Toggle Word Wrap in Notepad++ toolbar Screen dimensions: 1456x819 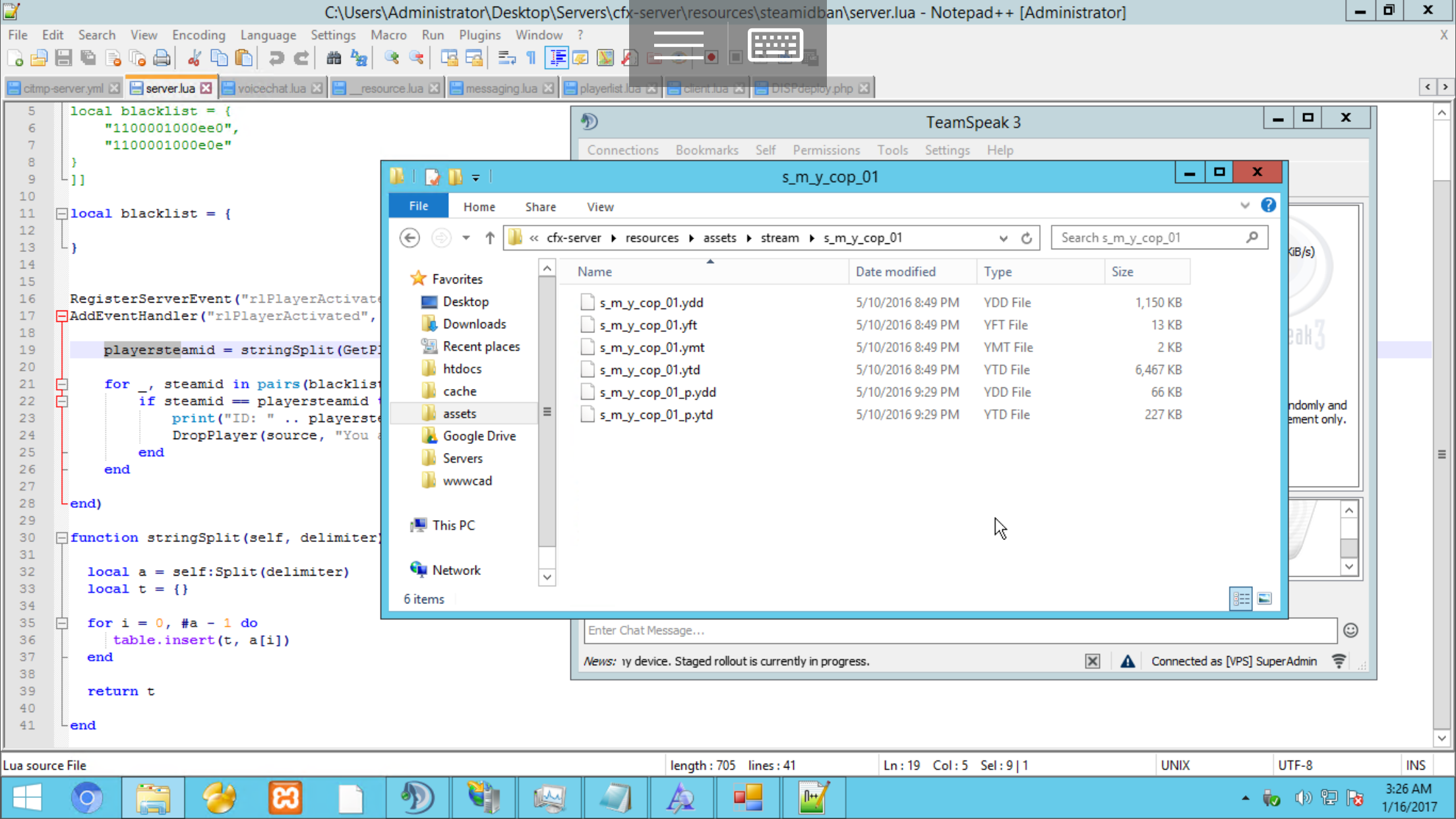506,58
